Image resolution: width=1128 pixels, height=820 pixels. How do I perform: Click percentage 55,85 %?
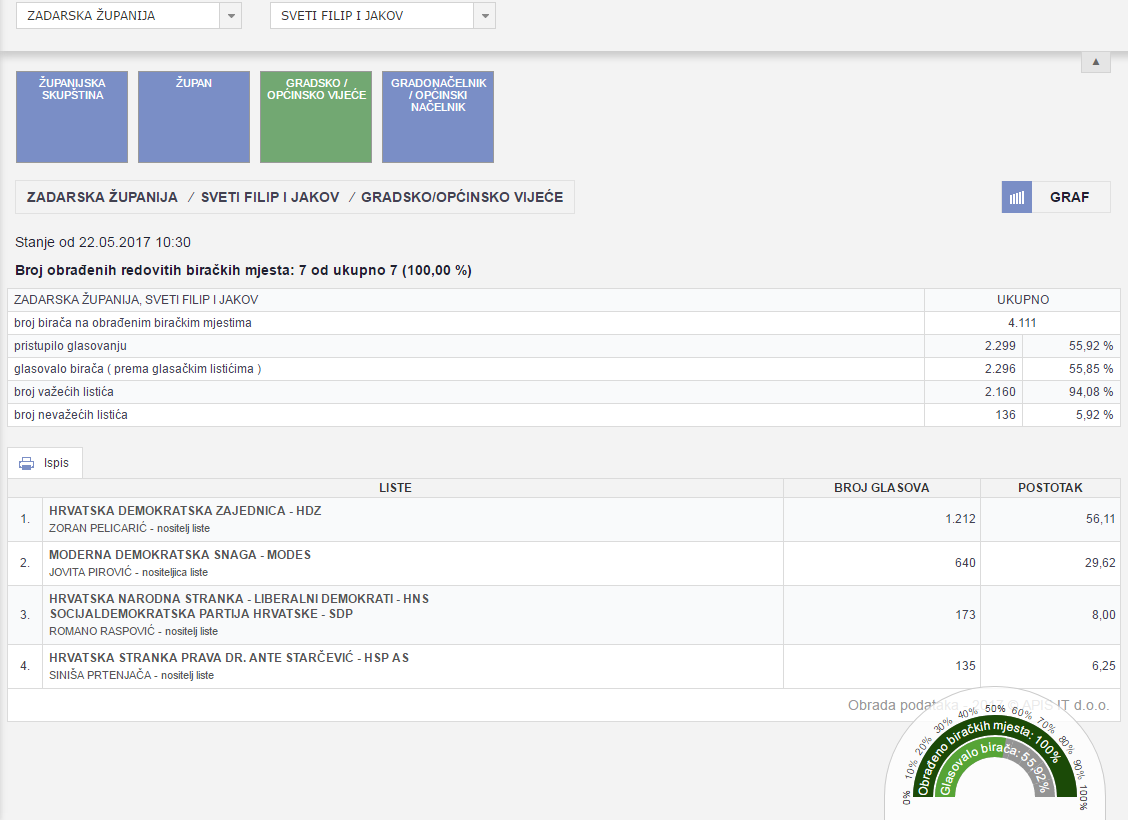pyautogui.click(x=1091, y=369)
